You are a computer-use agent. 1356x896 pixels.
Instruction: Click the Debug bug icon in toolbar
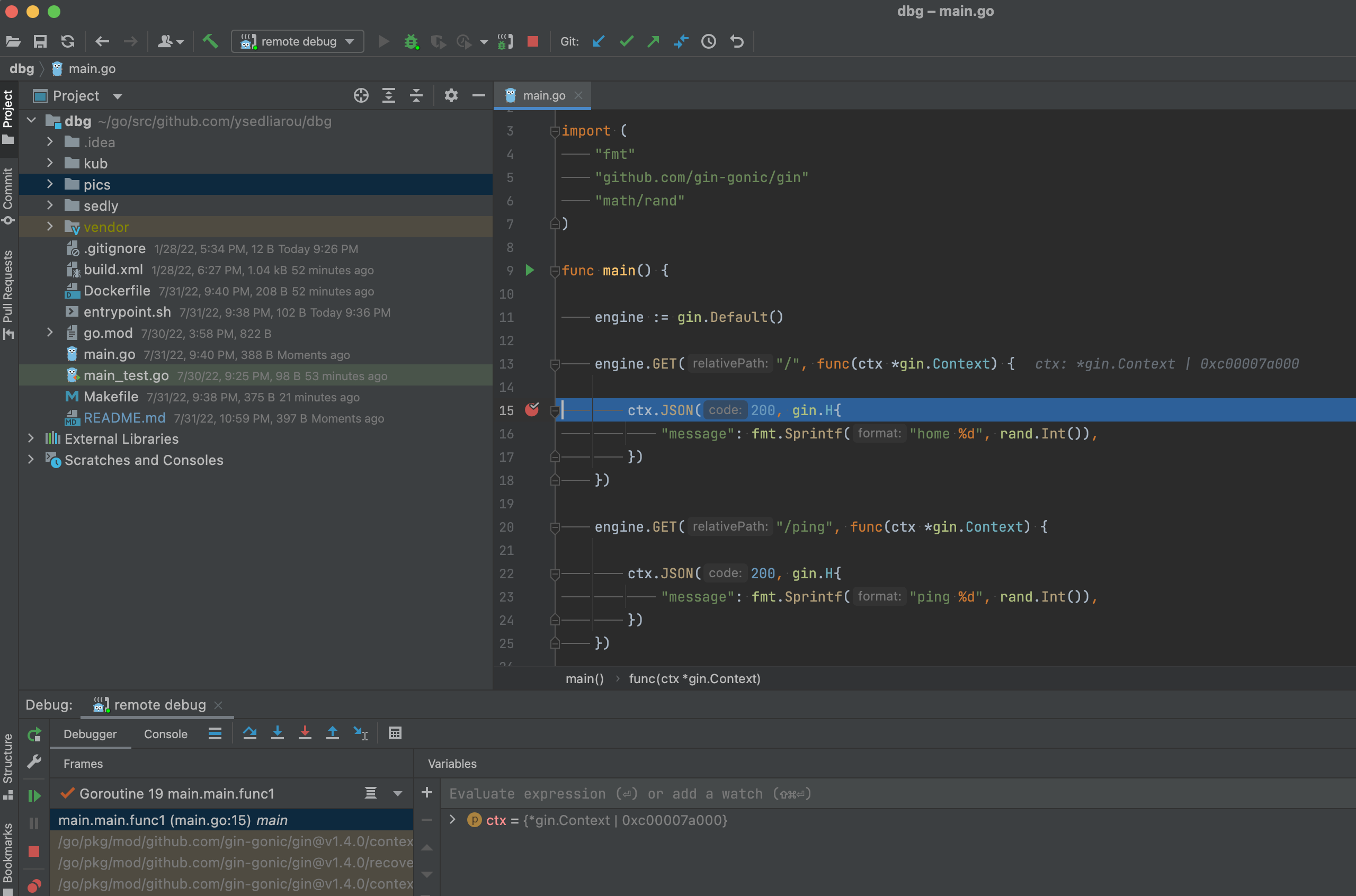click(411, 41)
